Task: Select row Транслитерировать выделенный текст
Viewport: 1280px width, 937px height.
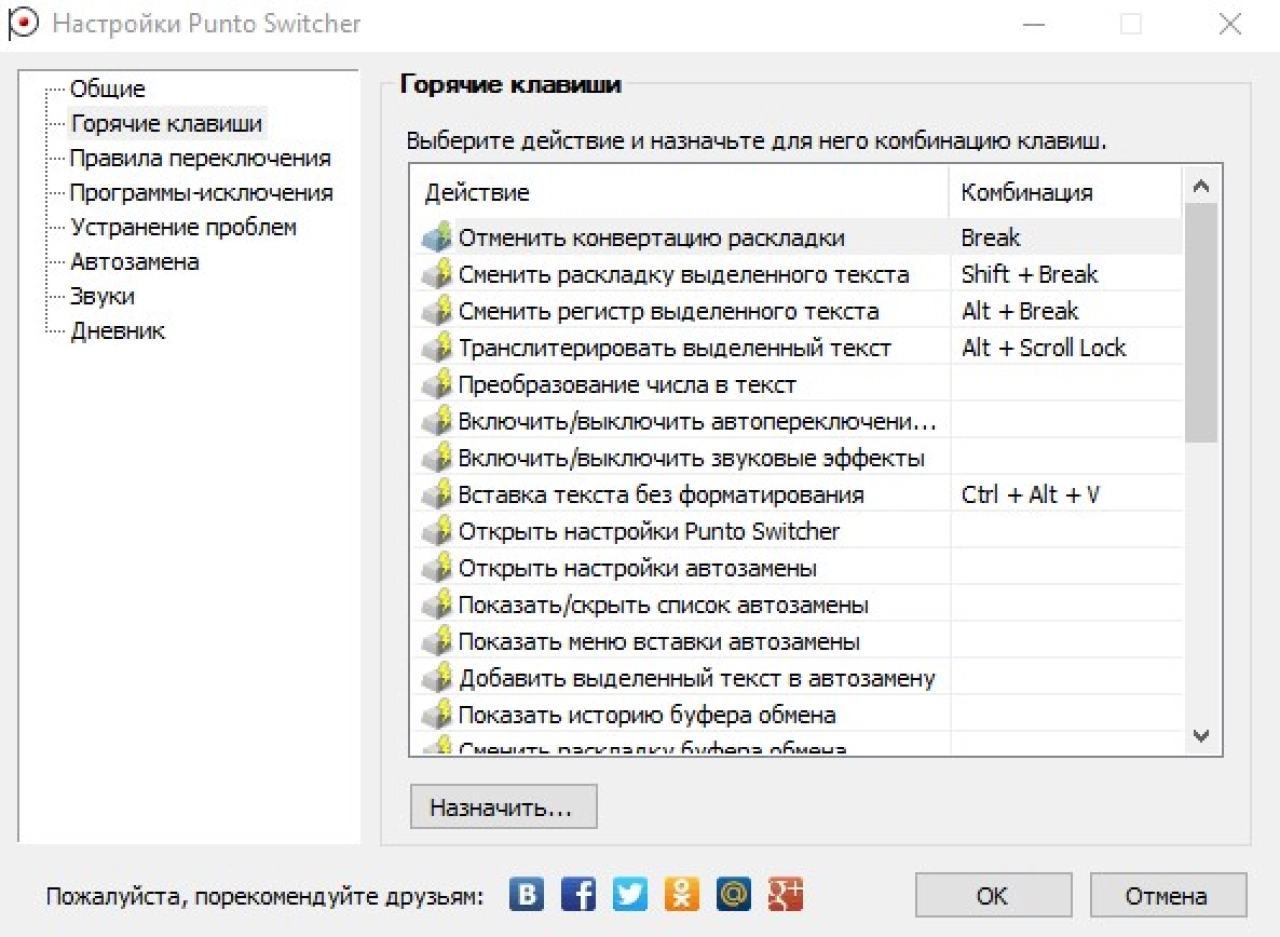Action: click(x=796, y=348)
